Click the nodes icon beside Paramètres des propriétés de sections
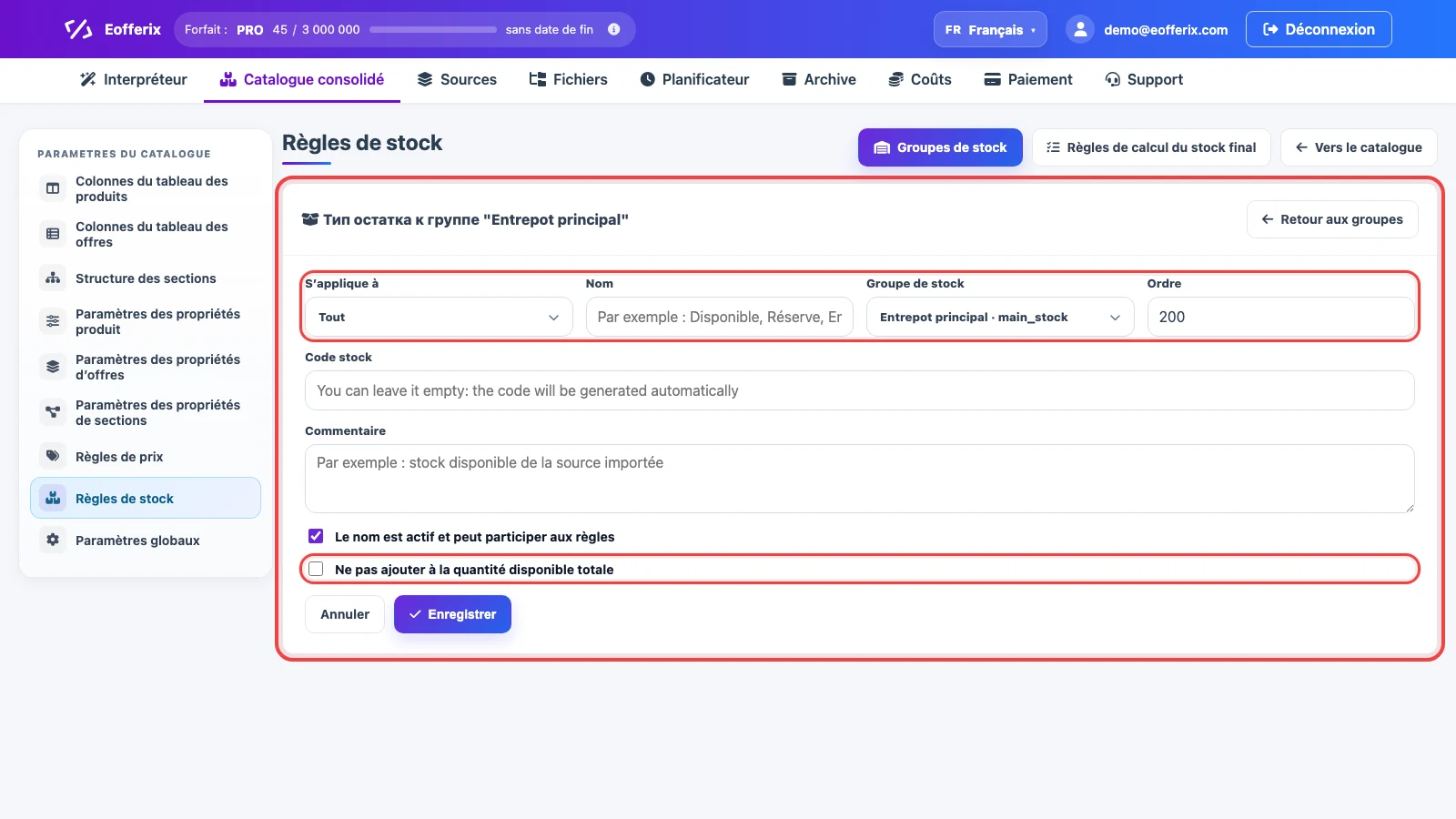This screenshot has width=1456, height=819. pos(53,412)
